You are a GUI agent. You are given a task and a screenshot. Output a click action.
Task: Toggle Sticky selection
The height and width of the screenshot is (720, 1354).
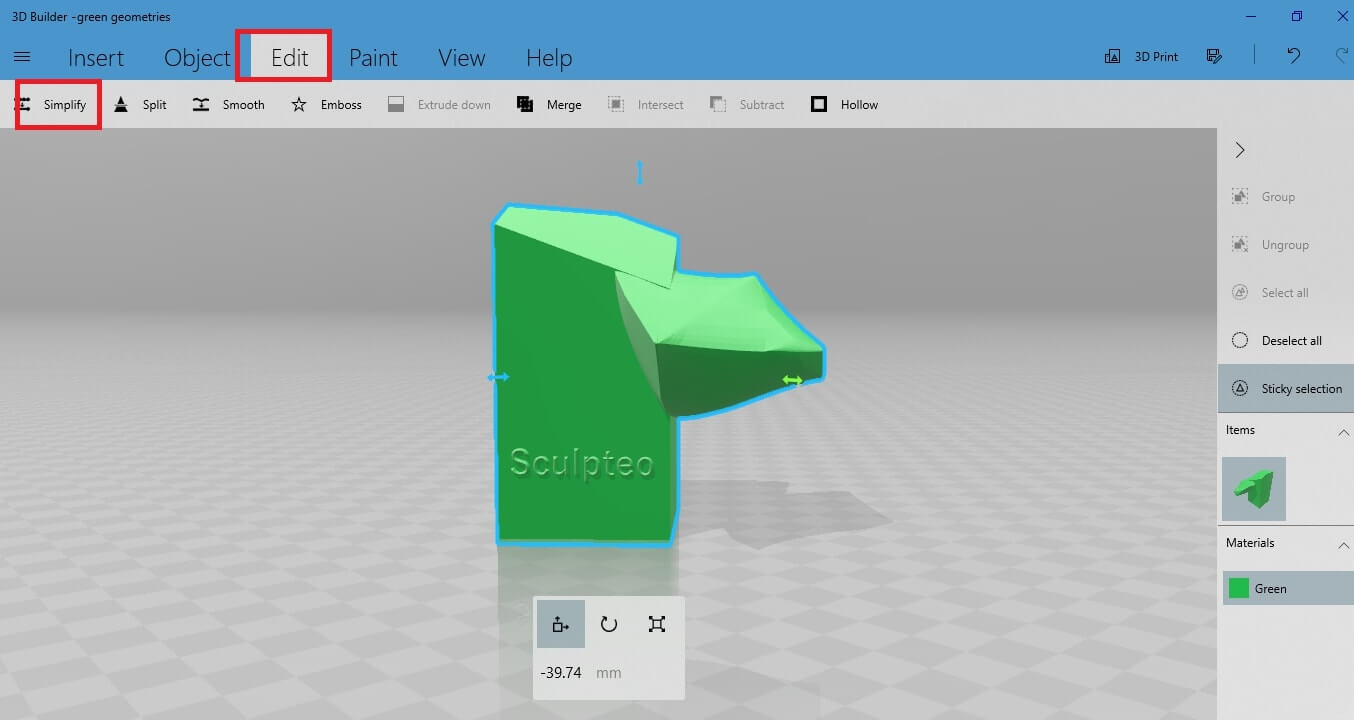[1285, 389]
